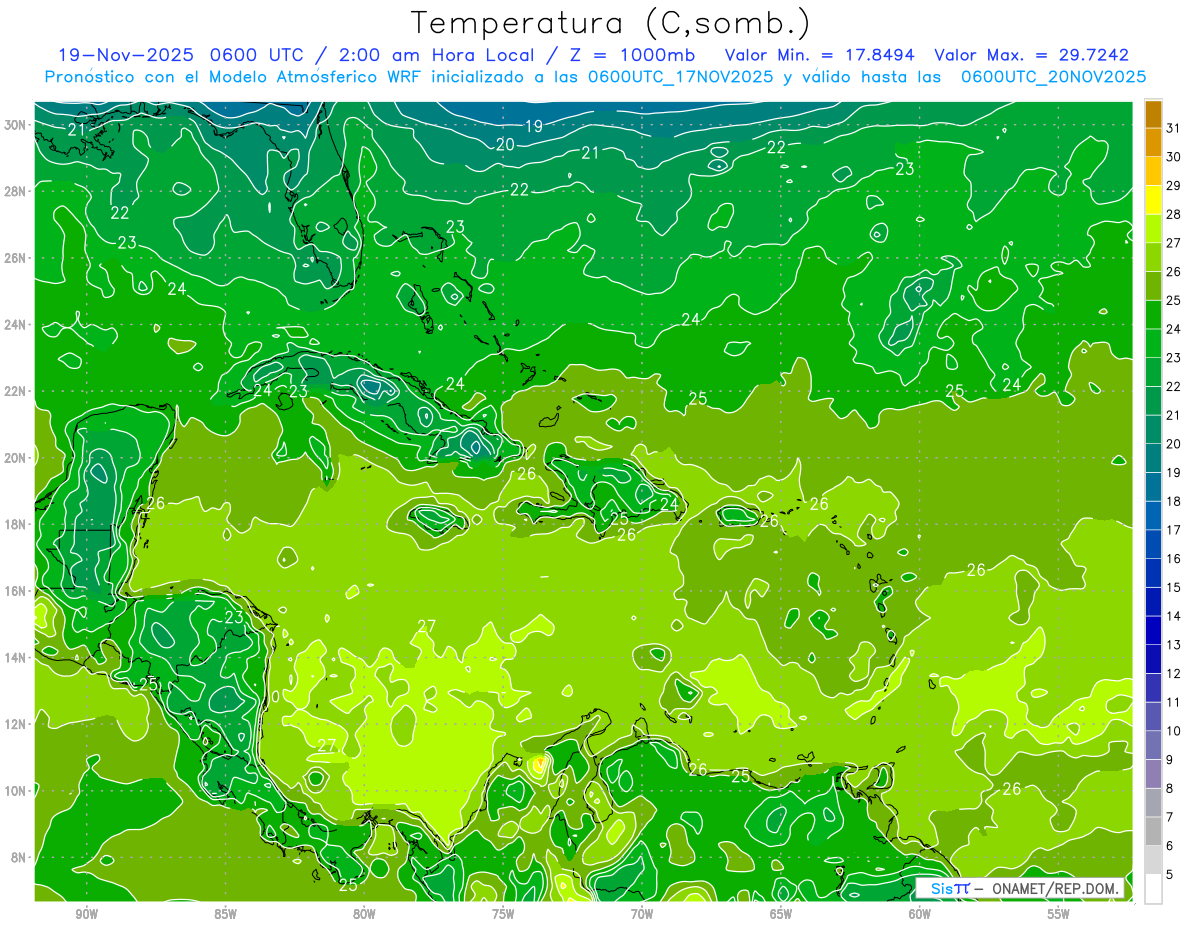Click the '85W' longitude axis label

pos(225,914)
